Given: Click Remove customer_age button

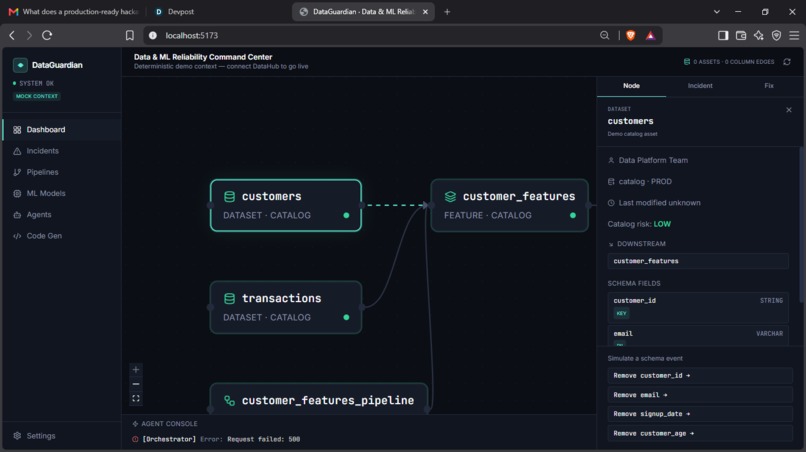Looking at the screenshot, I should pos(699,433).
